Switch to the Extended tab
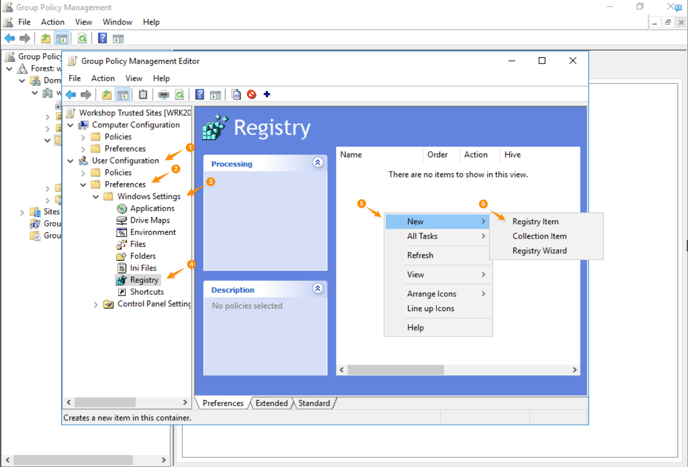The height and width of the screenshot is (467, 688). pyautogui.click(x=272, y=403)
